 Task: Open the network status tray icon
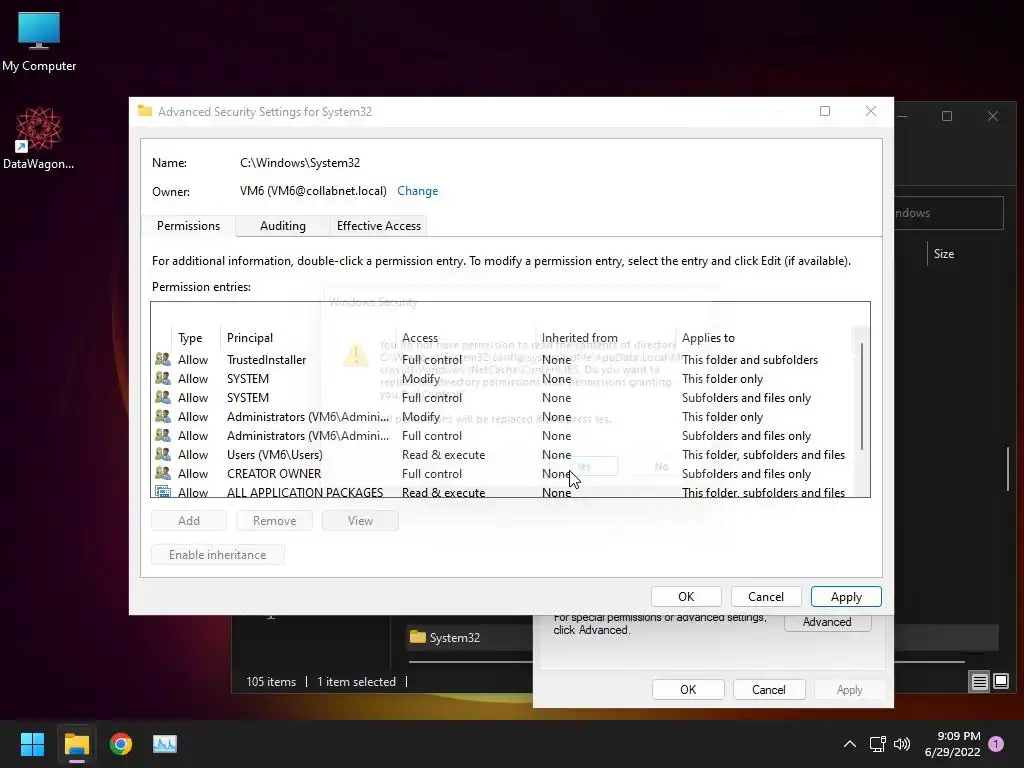[877, 744]
